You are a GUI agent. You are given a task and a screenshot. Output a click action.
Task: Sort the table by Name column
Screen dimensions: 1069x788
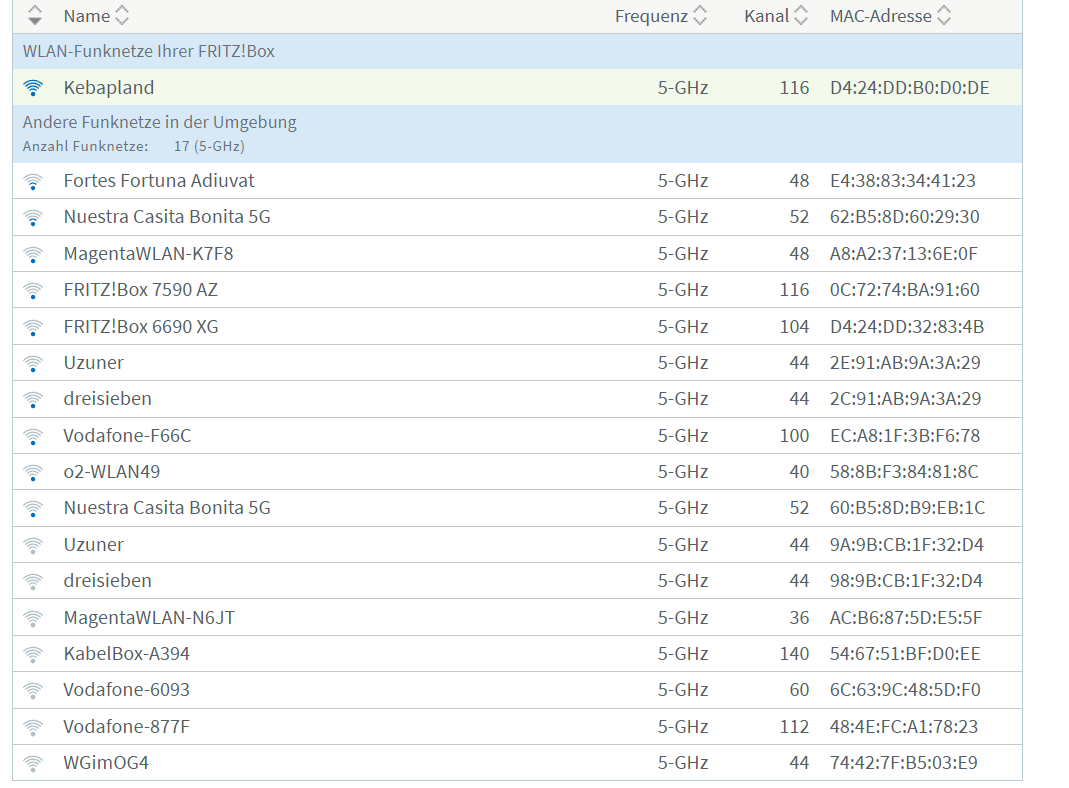coord(122,15)
